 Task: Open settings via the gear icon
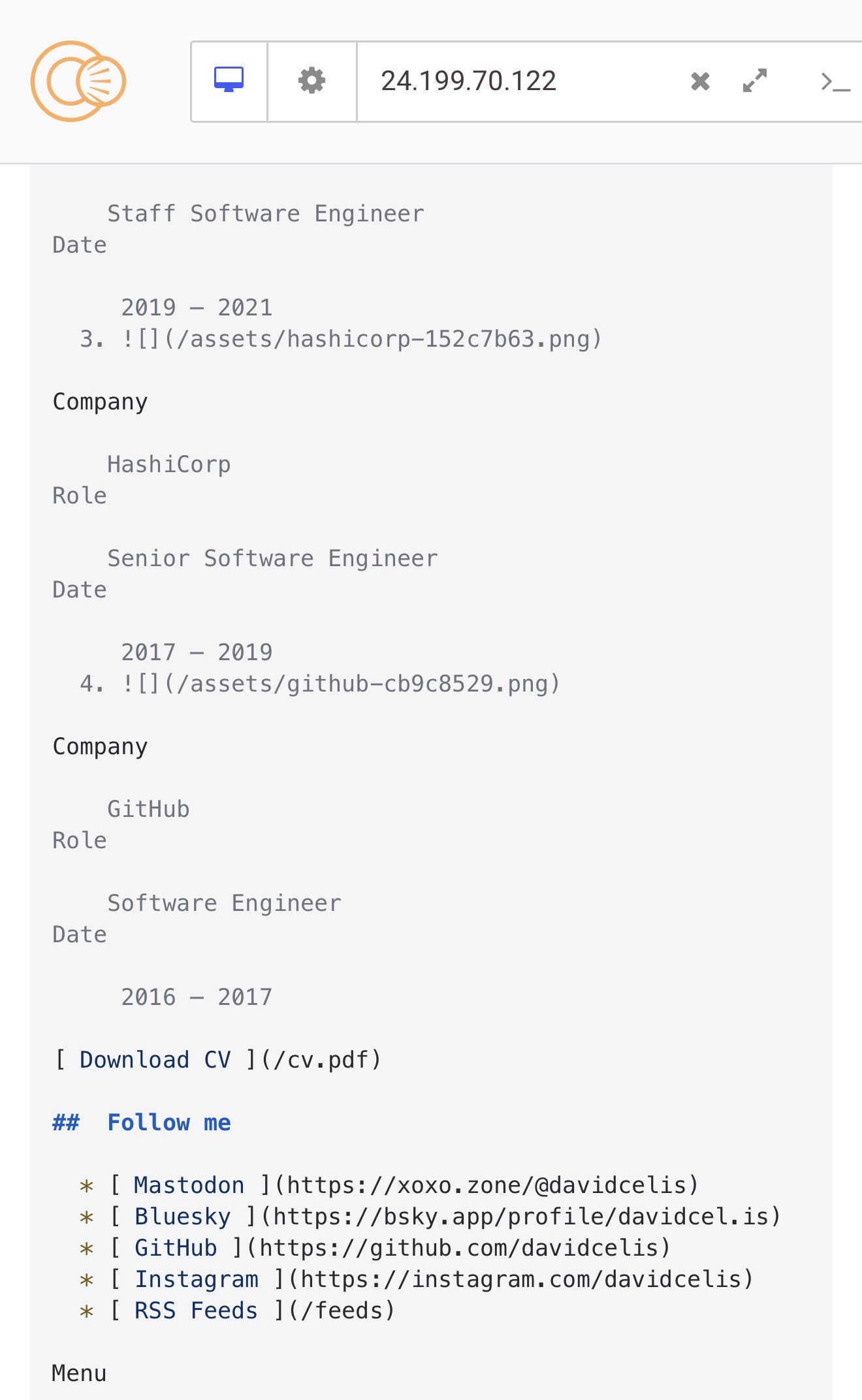[x=311, y=81]
